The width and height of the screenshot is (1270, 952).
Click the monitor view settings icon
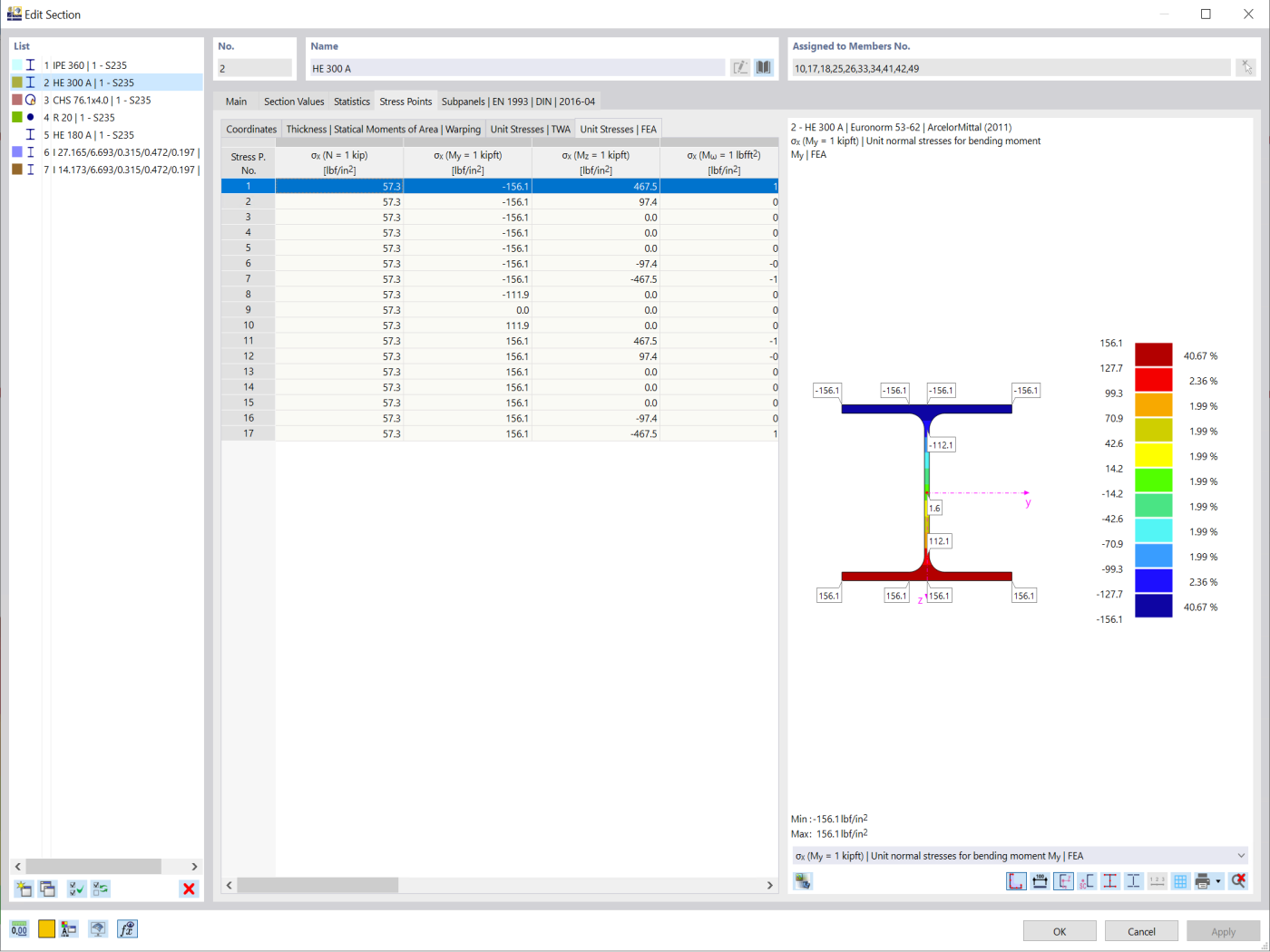point(98,928)
